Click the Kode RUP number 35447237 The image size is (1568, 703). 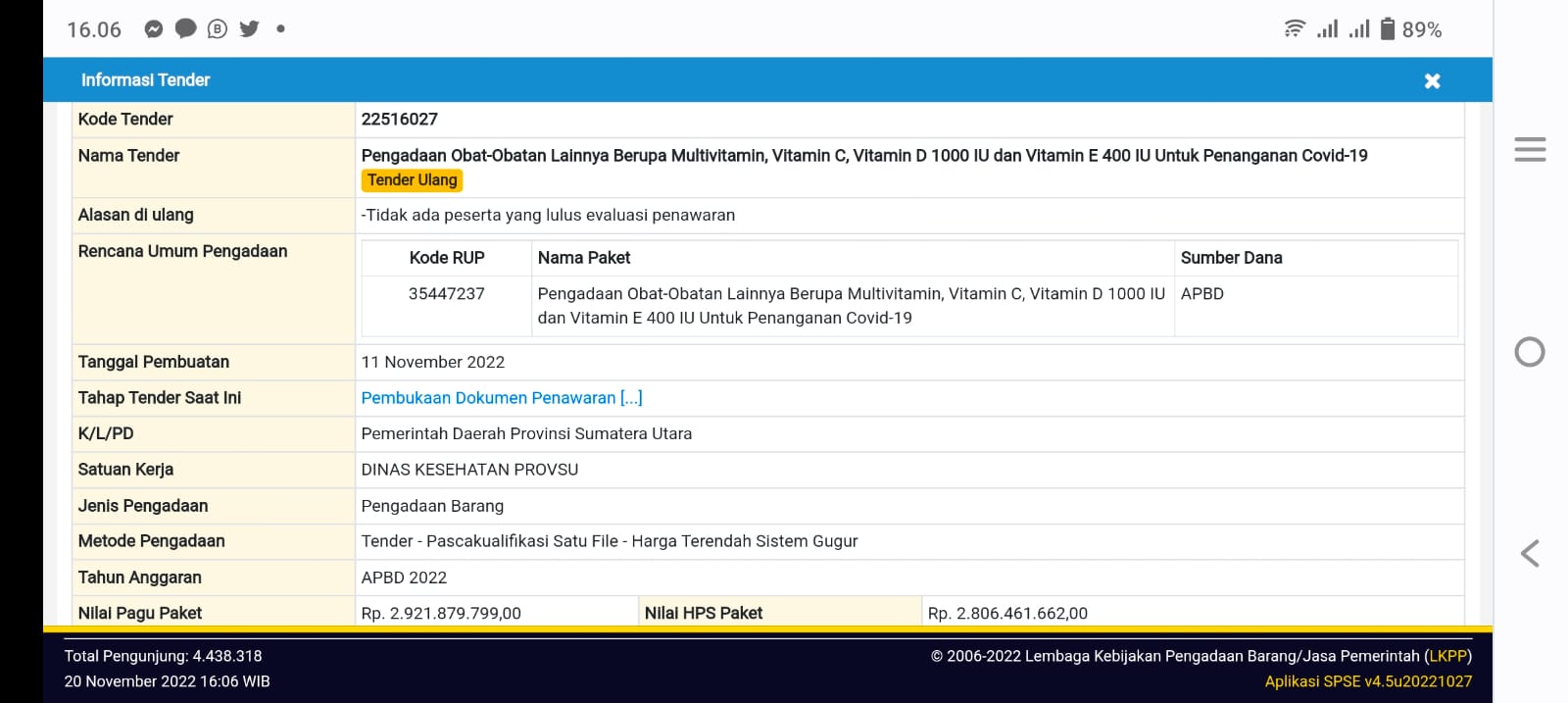click(x=447, y=294)
